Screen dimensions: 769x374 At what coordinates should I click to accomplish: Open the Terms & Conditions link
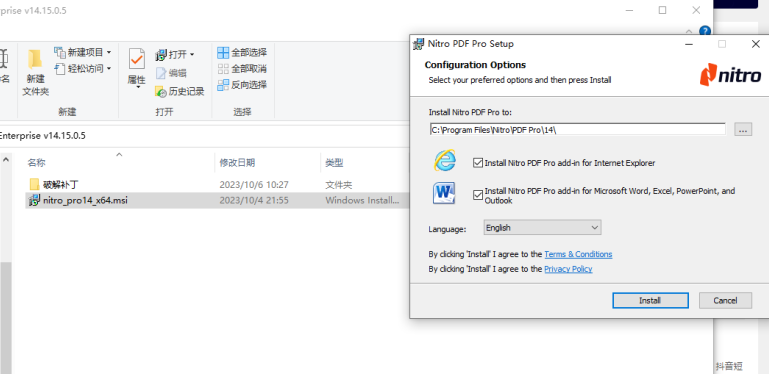point(578,254)
